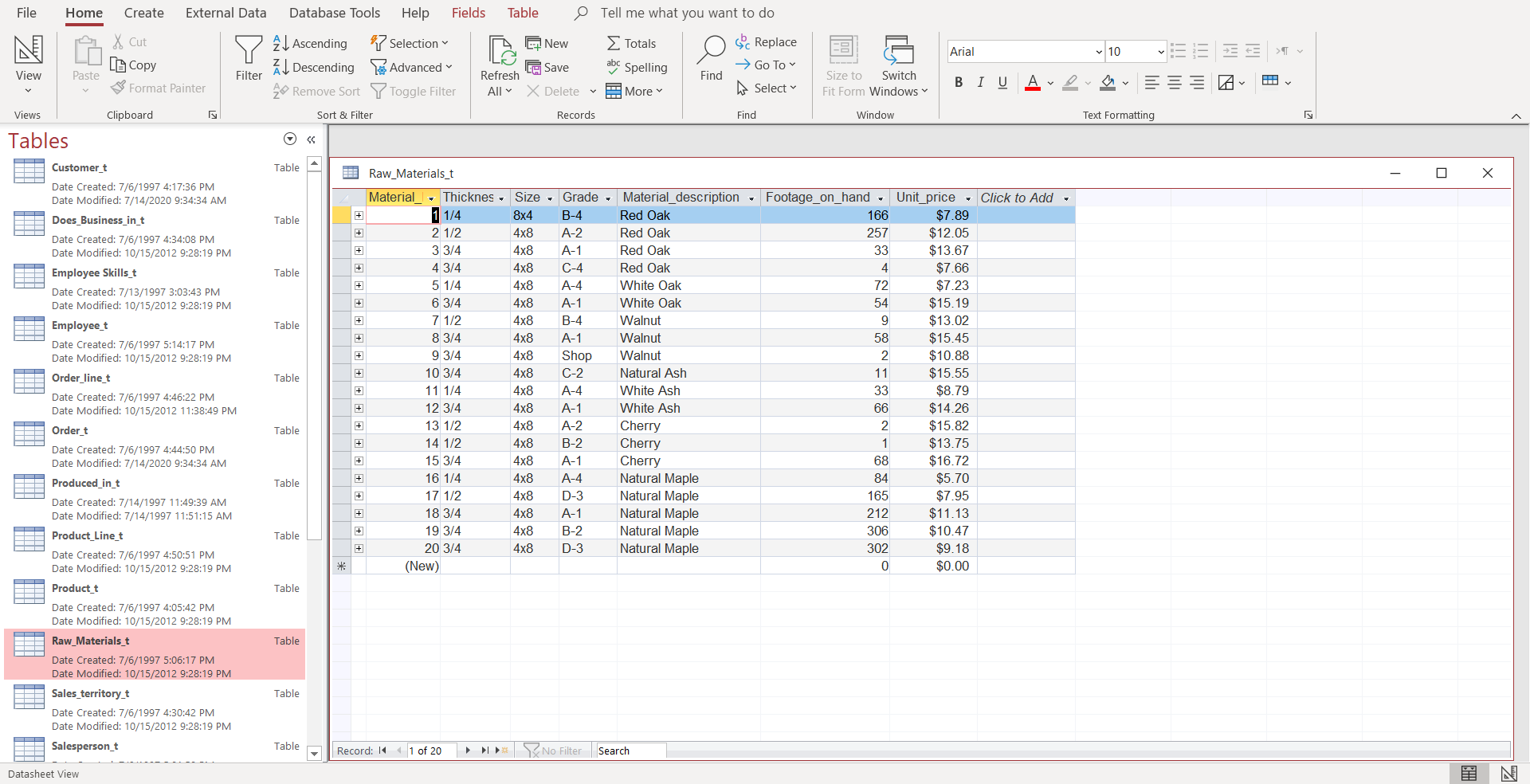Align text left
The height and width of the screenshot is (784, 1530).
click(1152, 82)
